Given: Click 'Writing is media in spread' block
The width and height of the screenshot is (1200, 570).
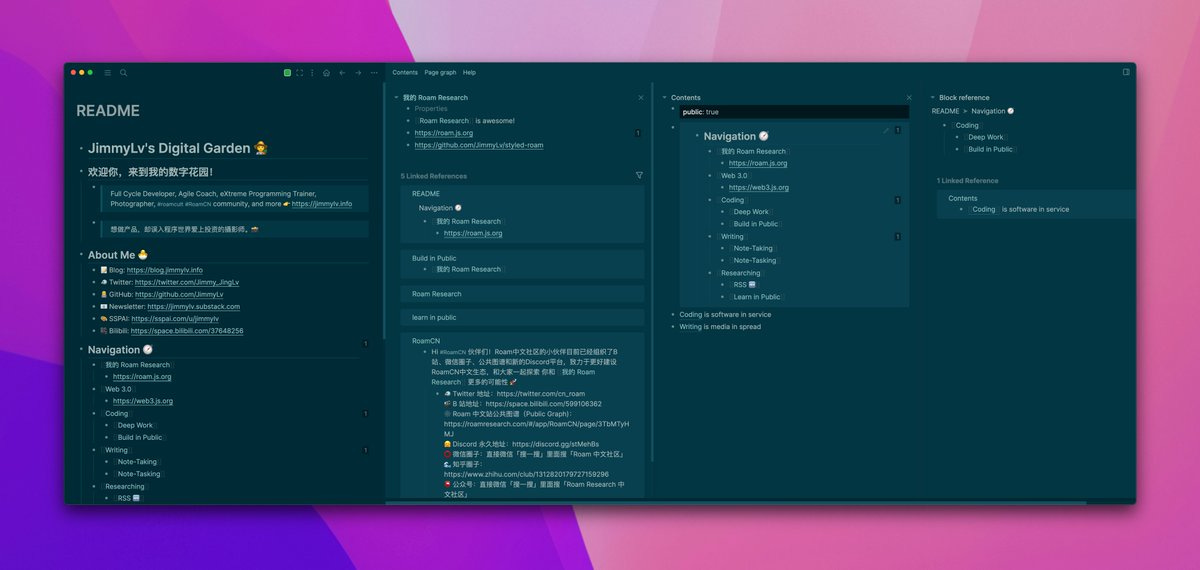Looking at the screenshot, I should tap(720, 326).
